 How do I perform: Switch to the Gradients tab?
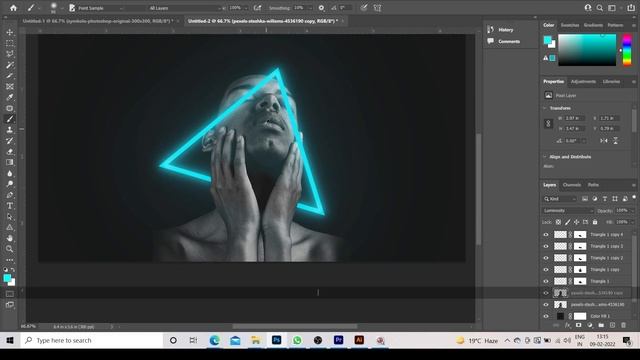[x=593, y=25]
